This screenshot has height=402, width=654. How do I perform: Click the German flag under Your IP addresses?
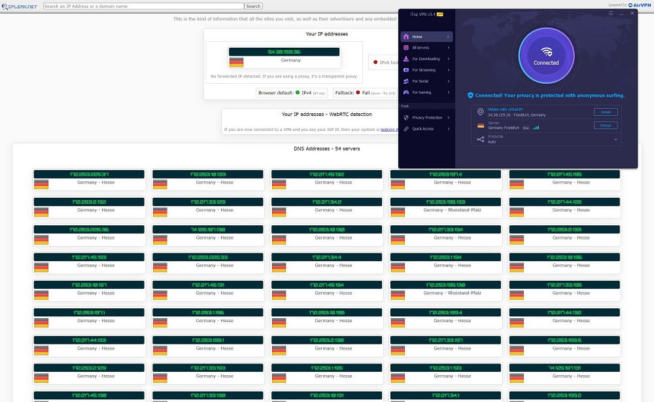point(236,62)
